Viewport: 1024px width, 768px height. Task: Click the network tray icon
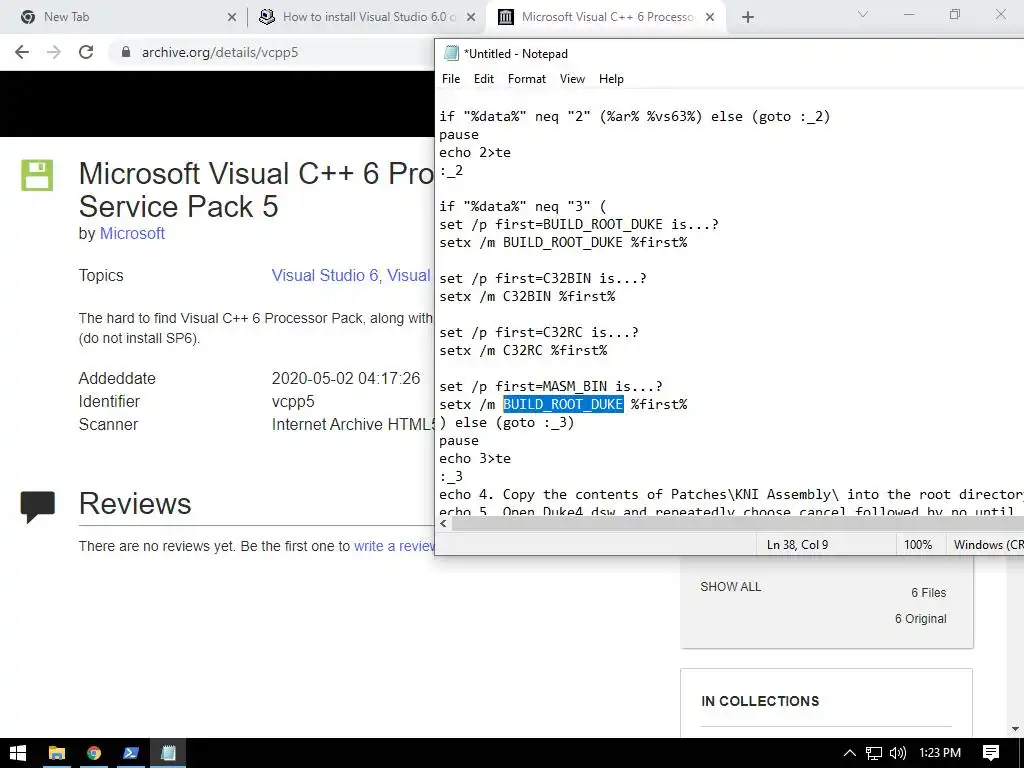tap(874, 753)
